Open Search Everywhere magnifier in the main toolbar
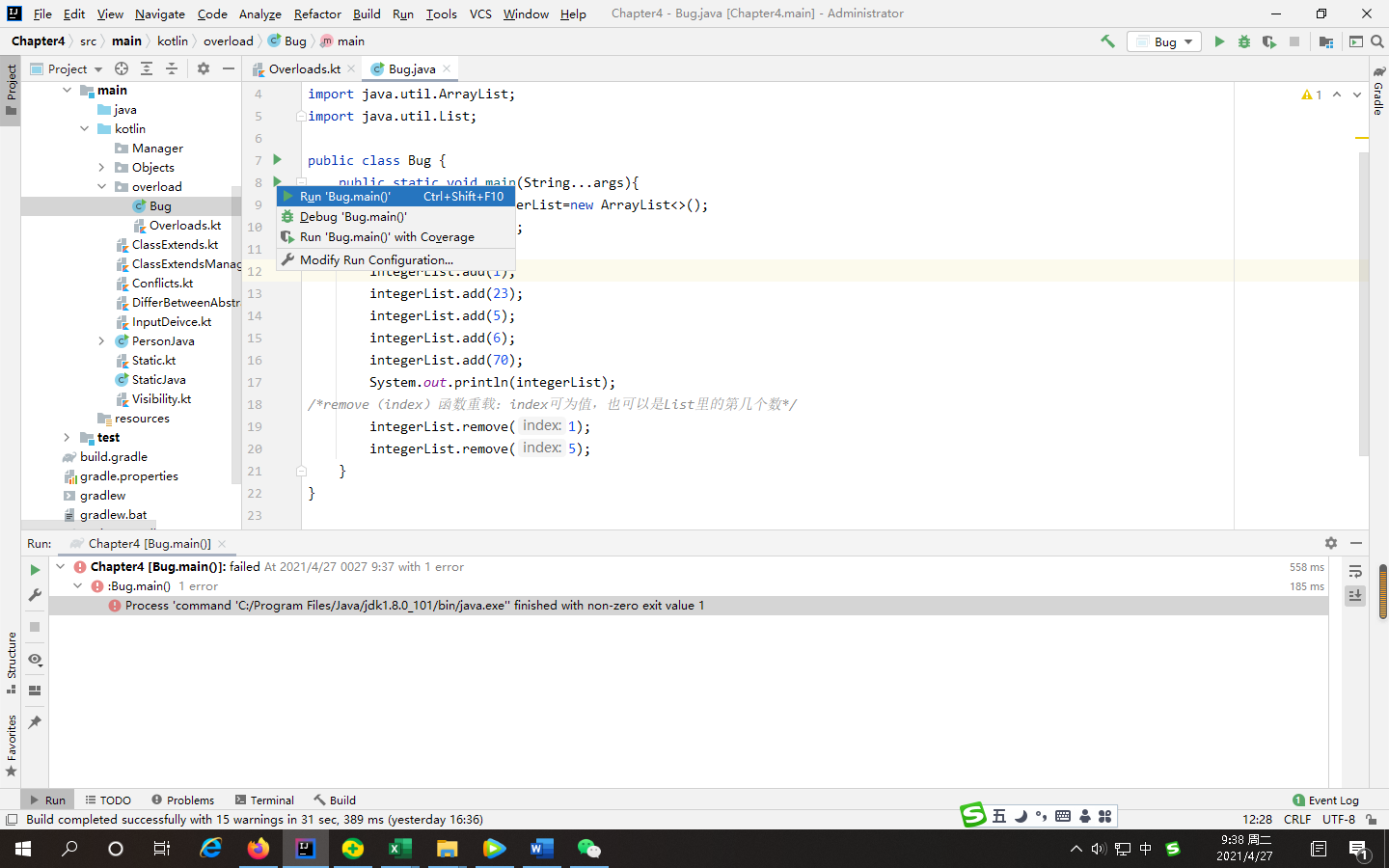 pos(1377,41)
